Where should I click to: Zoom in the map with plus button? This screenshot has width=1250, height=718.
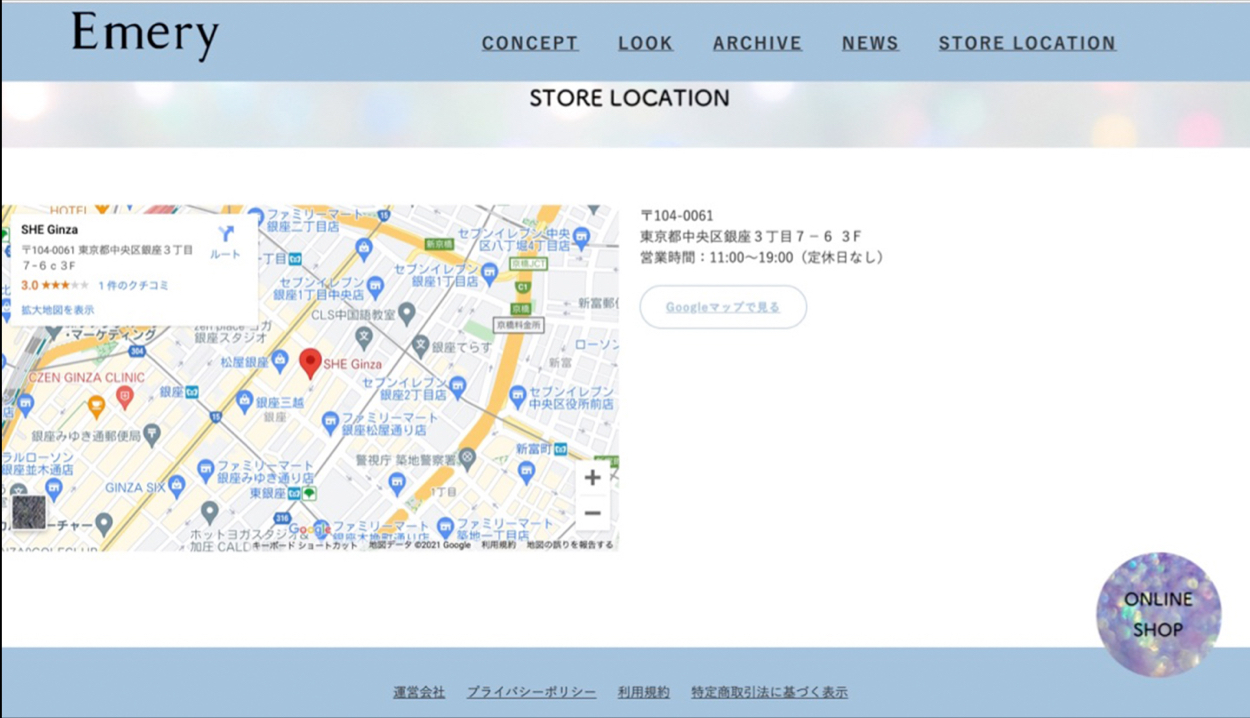(592, 478)
